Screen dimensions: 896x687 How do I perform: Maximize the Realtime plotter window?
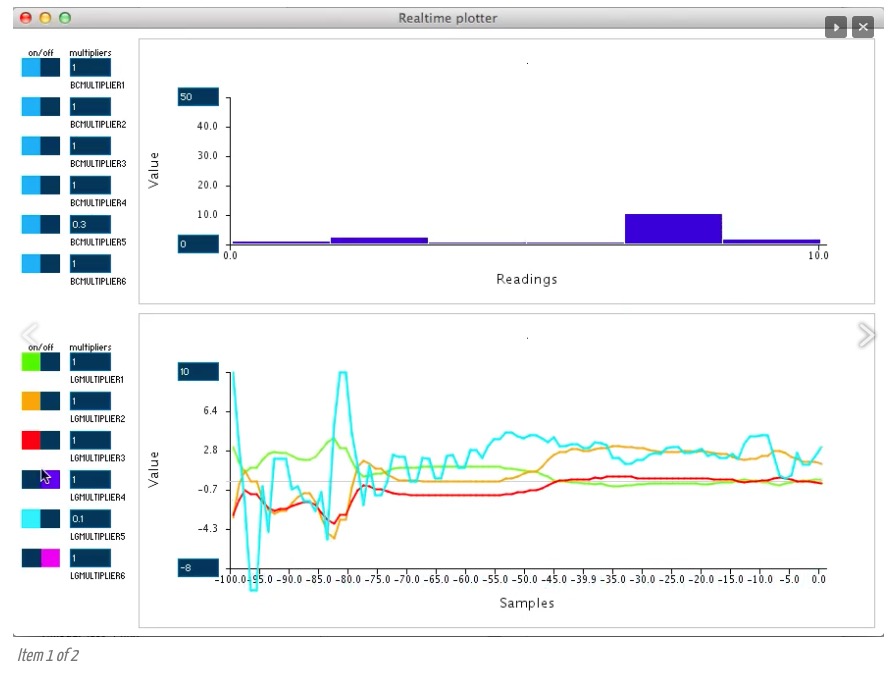click(x=65, y=18)
